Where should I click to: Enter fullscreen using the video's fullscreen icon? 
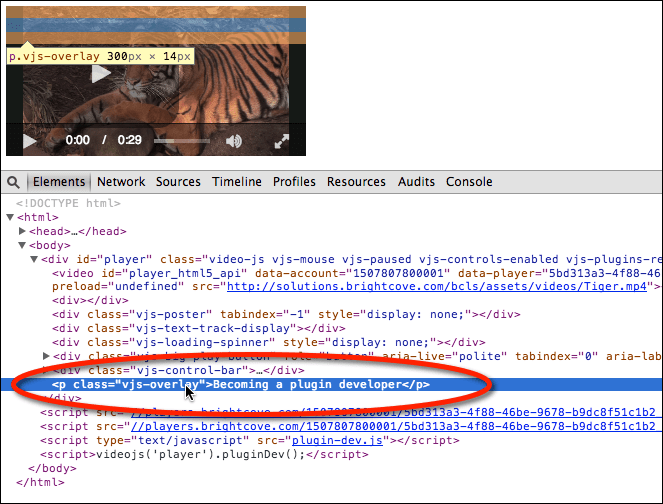point(286,142)
